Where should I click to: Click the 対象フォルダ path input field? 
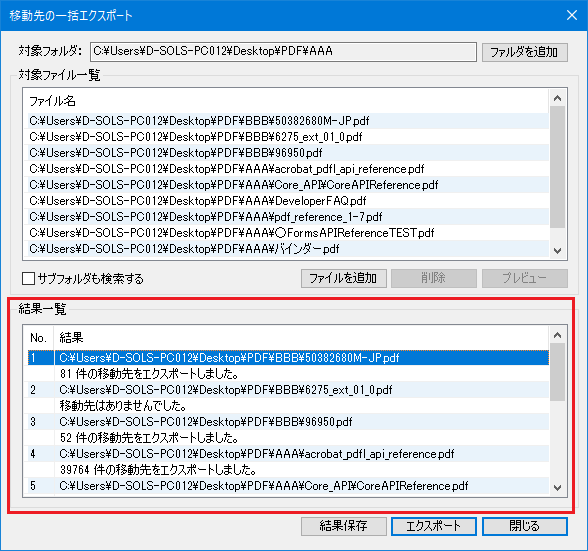click(x=283, y=51)
